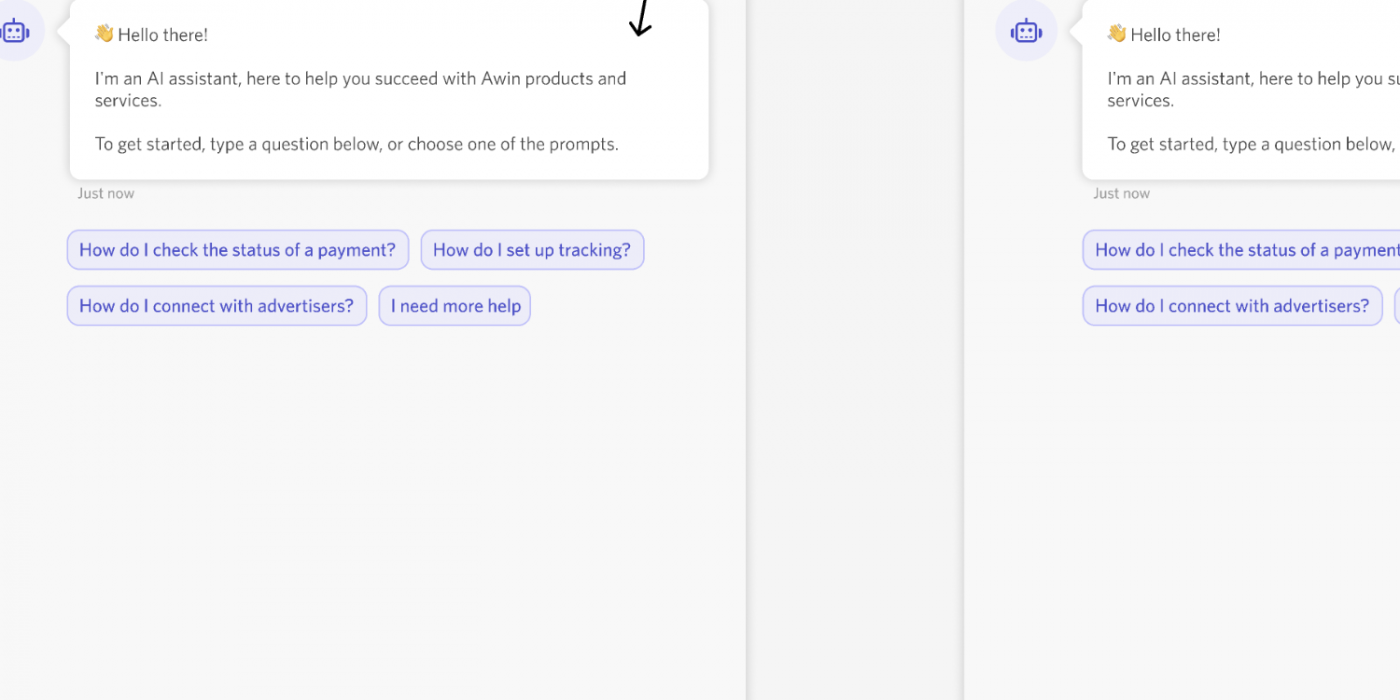Click the 'Just now' timestamp in left chat
Screen dimensions: 1400x700
click(x=106, y=194)
